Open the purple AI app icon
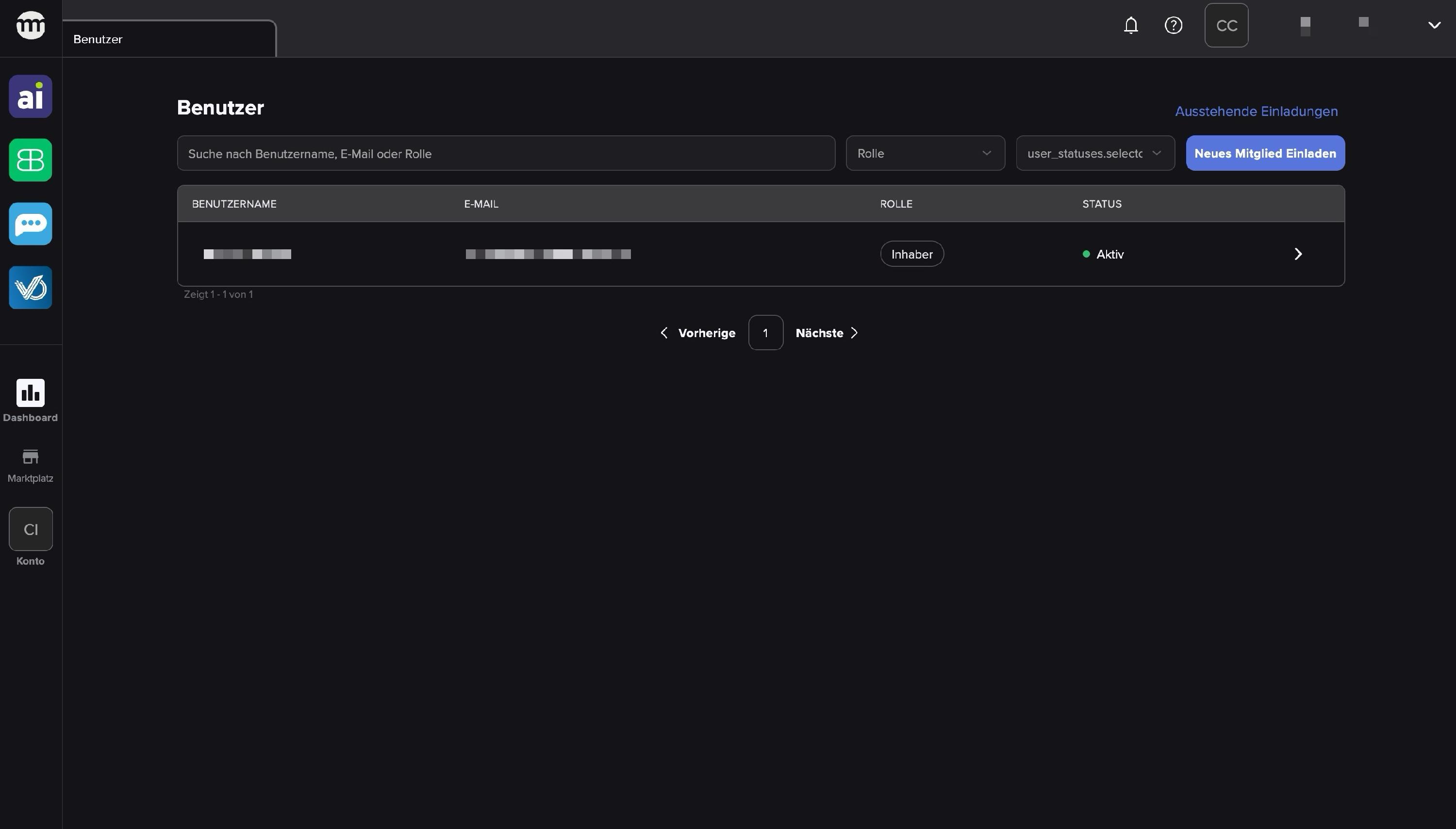The image size is (1456, 829). pyautogui.click(x=30, y=96)
